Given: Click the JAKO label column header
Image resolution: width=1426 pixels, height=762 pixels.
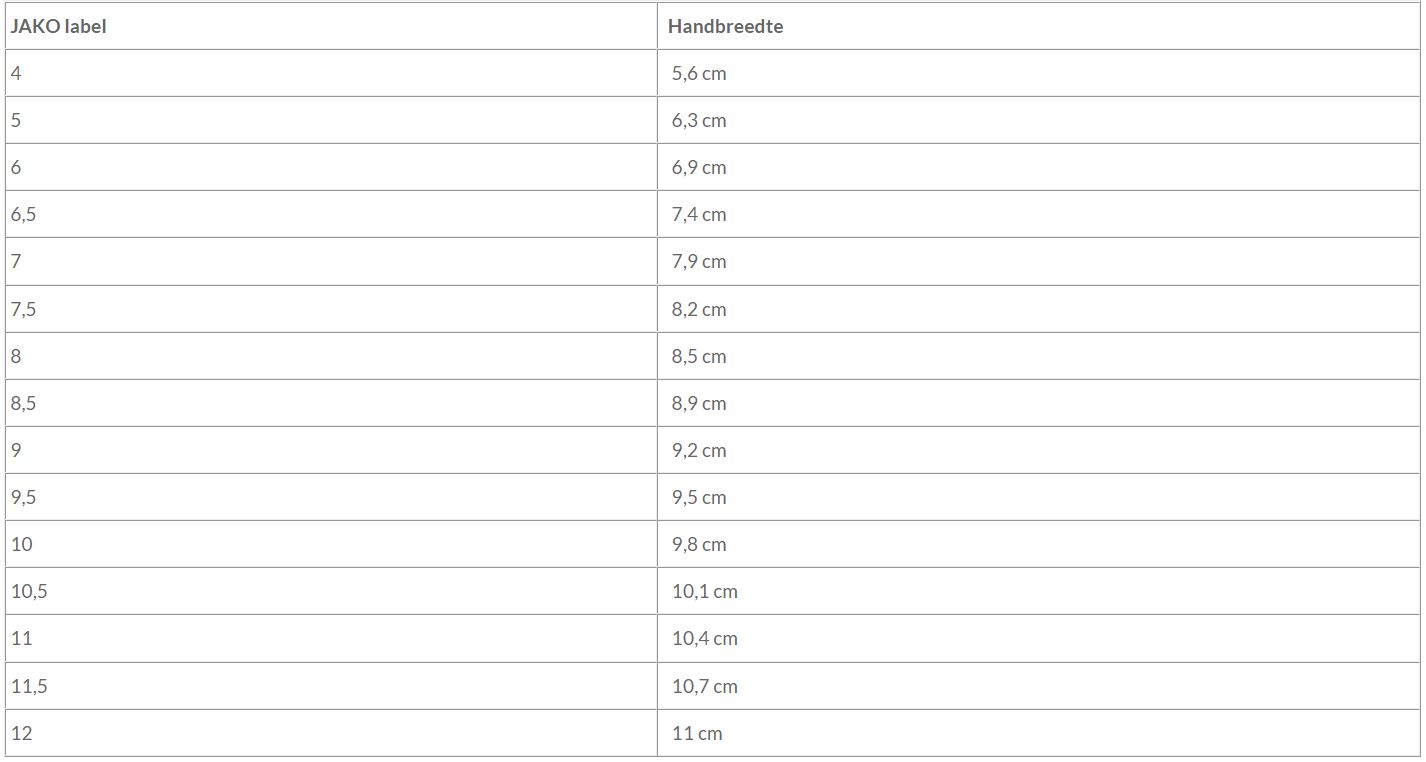Looking at the screenshot, I should tap(59, 27).
